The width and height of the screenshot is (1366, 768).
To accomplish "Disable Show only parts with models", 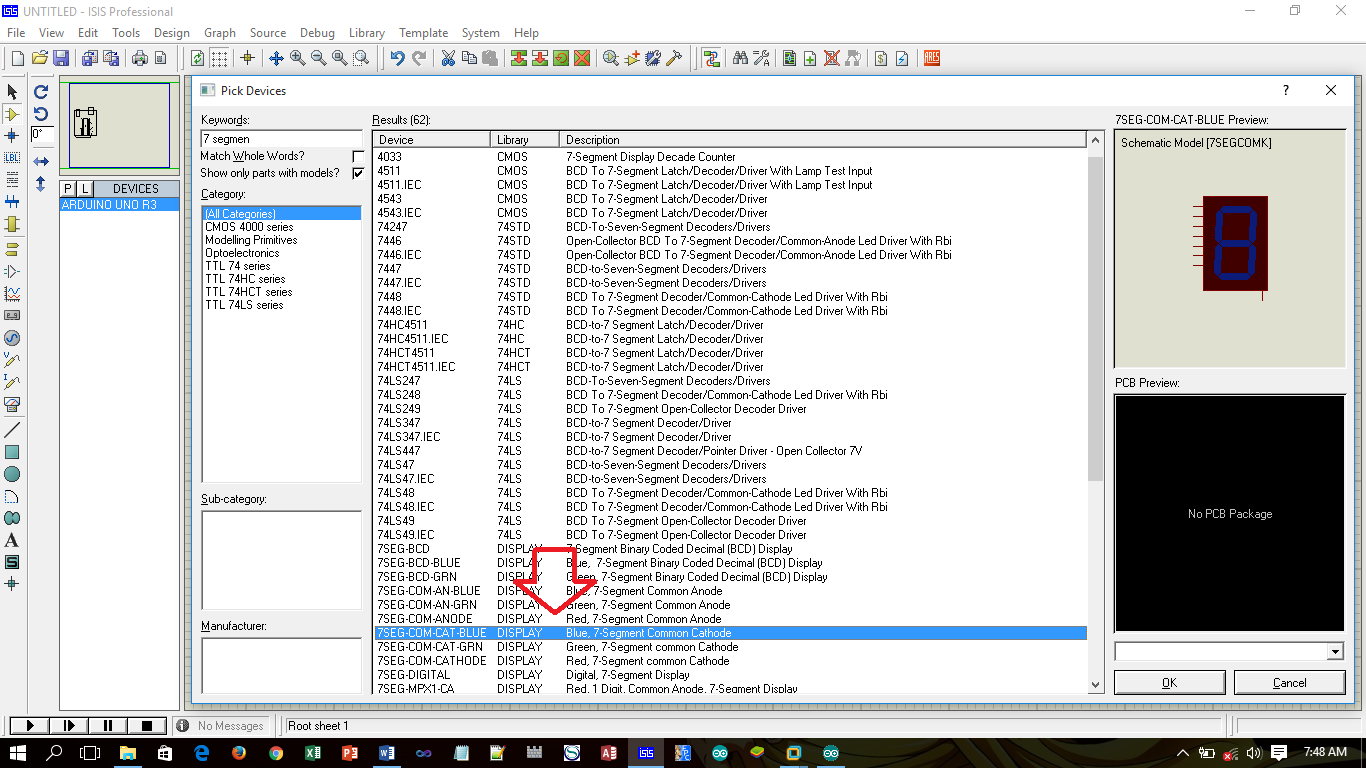I will pyautogui.click(x=357, y=171).
